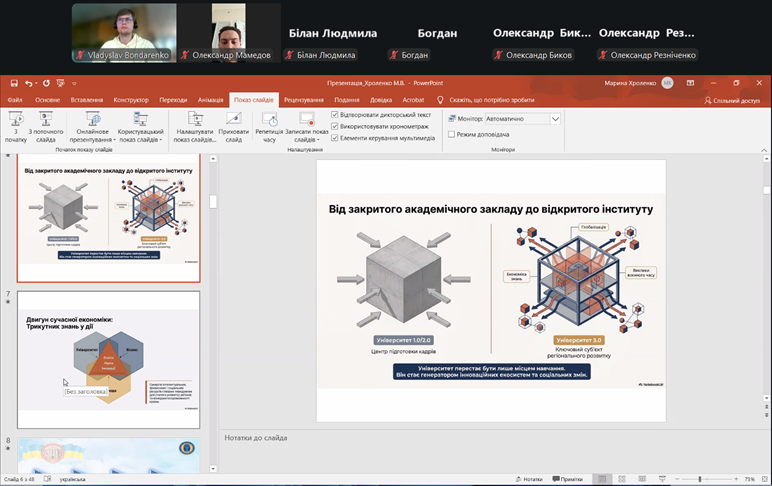772x486 pixels.
Task: Click slide thumbnail panel scroll-down arrow
Action: 213,469
